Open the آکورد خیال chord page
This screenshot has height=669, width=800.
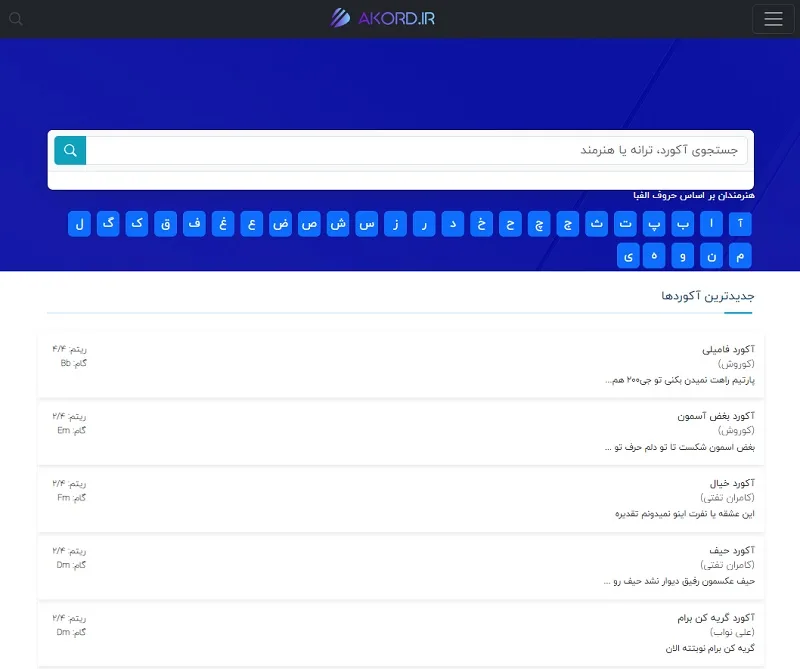click(732, 483)
